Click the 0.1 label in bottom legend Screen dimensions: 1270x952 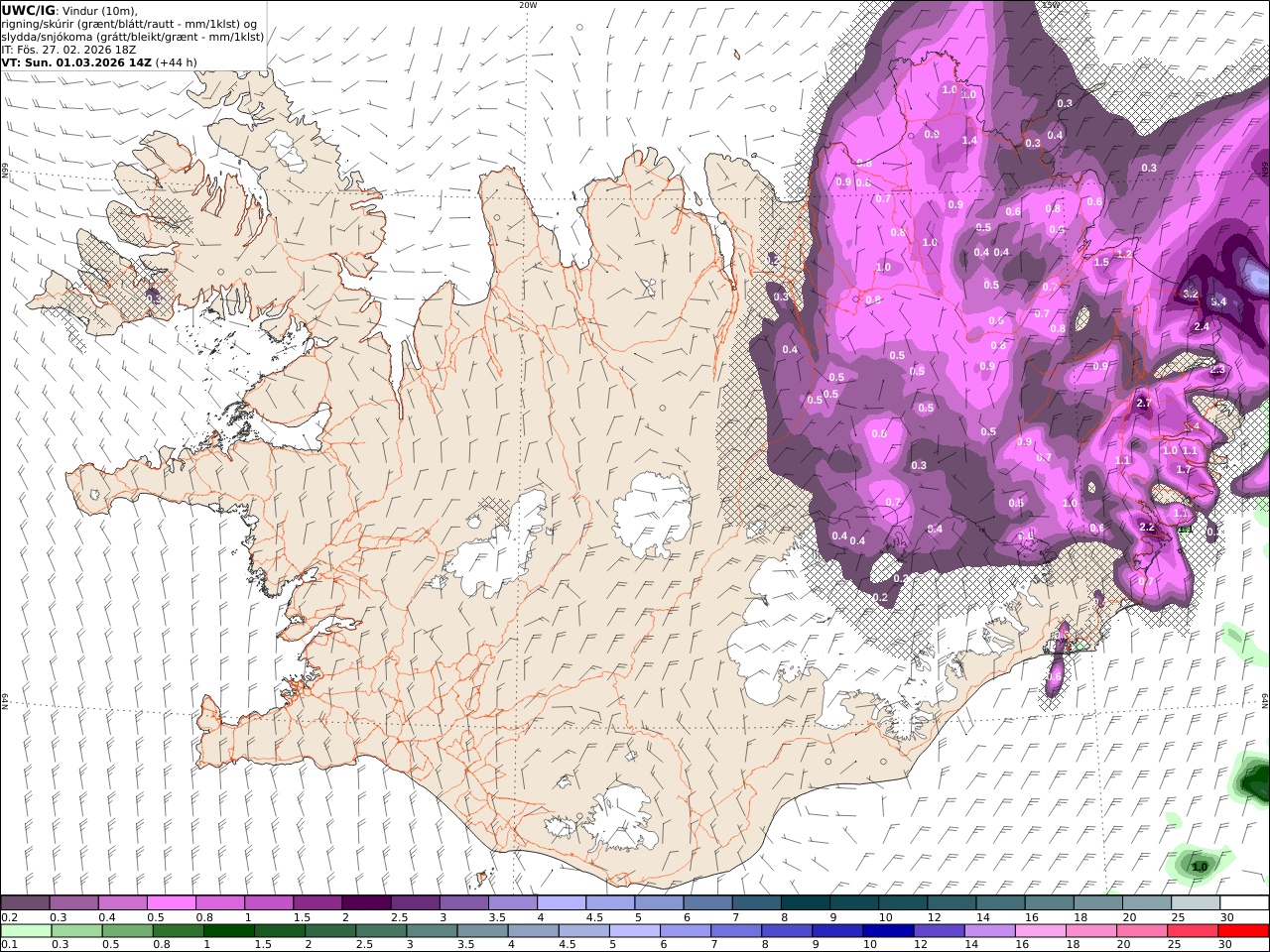pos(9,945)
